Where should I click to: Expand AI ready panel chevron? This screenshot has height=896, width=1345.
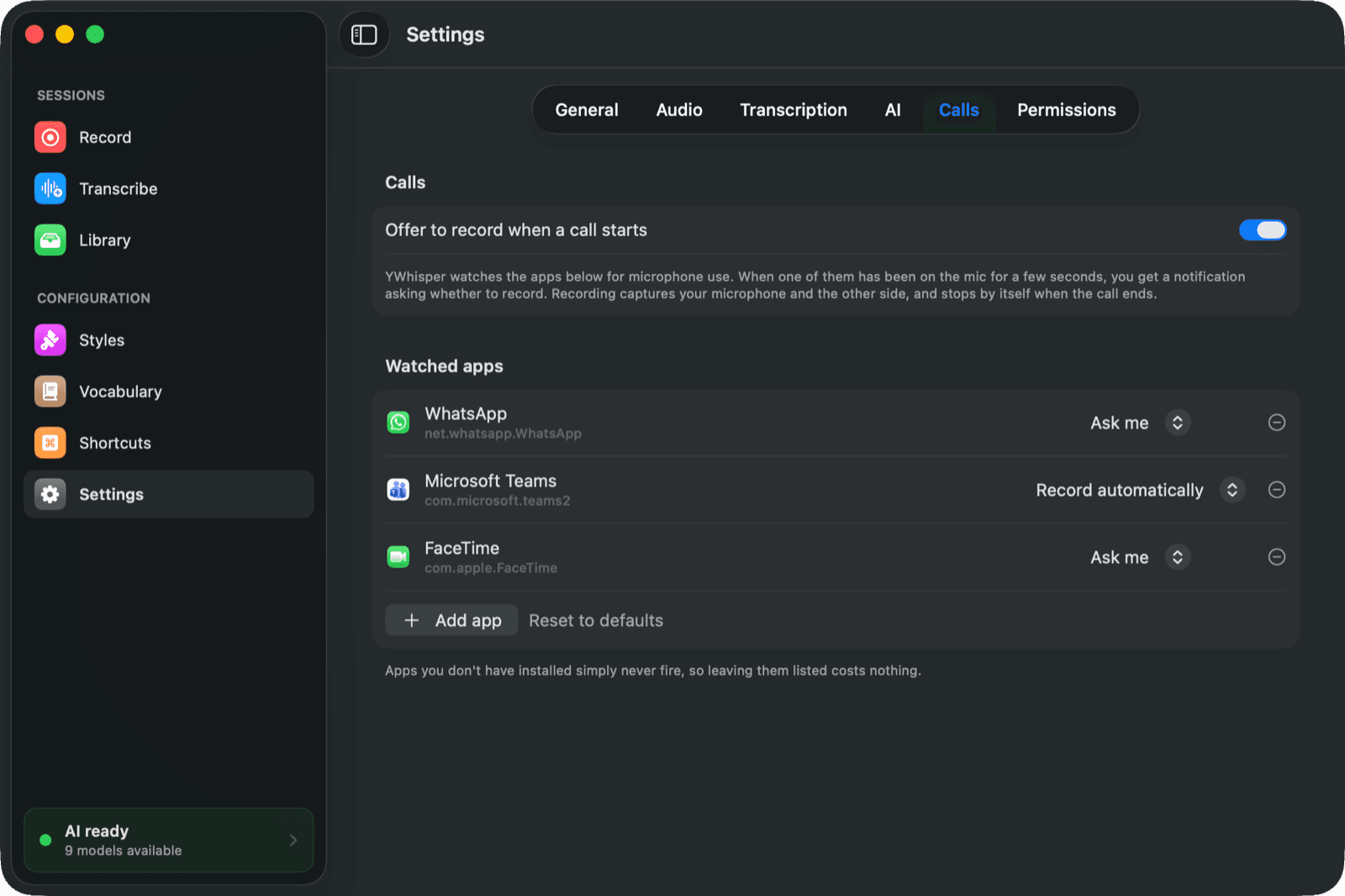[293, 840]
